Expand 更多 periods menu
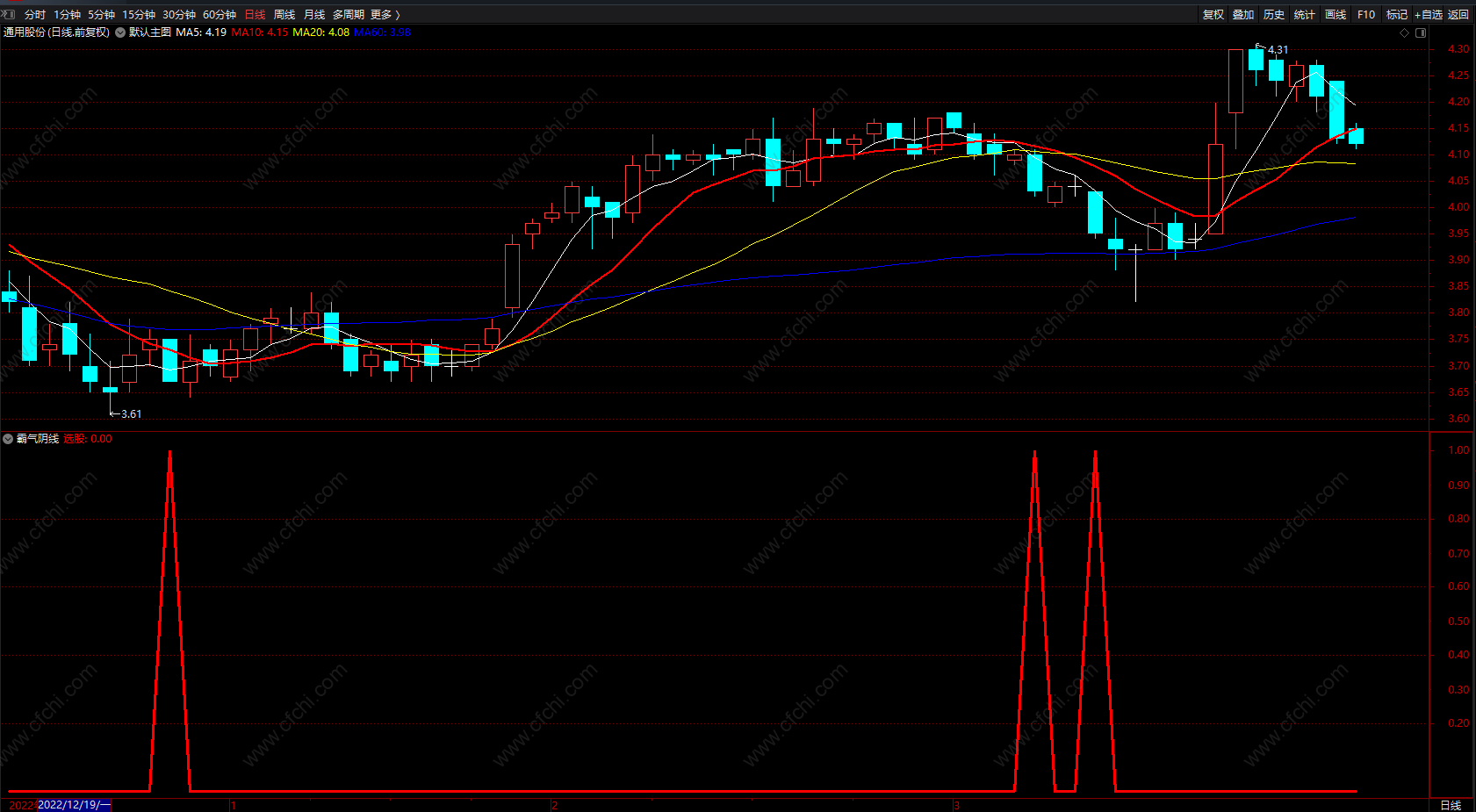 (x=385, y=14)
